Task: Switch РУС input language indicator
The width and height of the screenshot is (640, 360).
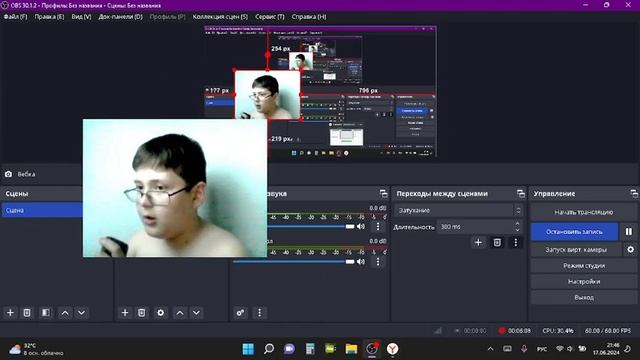Action: [x=542, y=349]
